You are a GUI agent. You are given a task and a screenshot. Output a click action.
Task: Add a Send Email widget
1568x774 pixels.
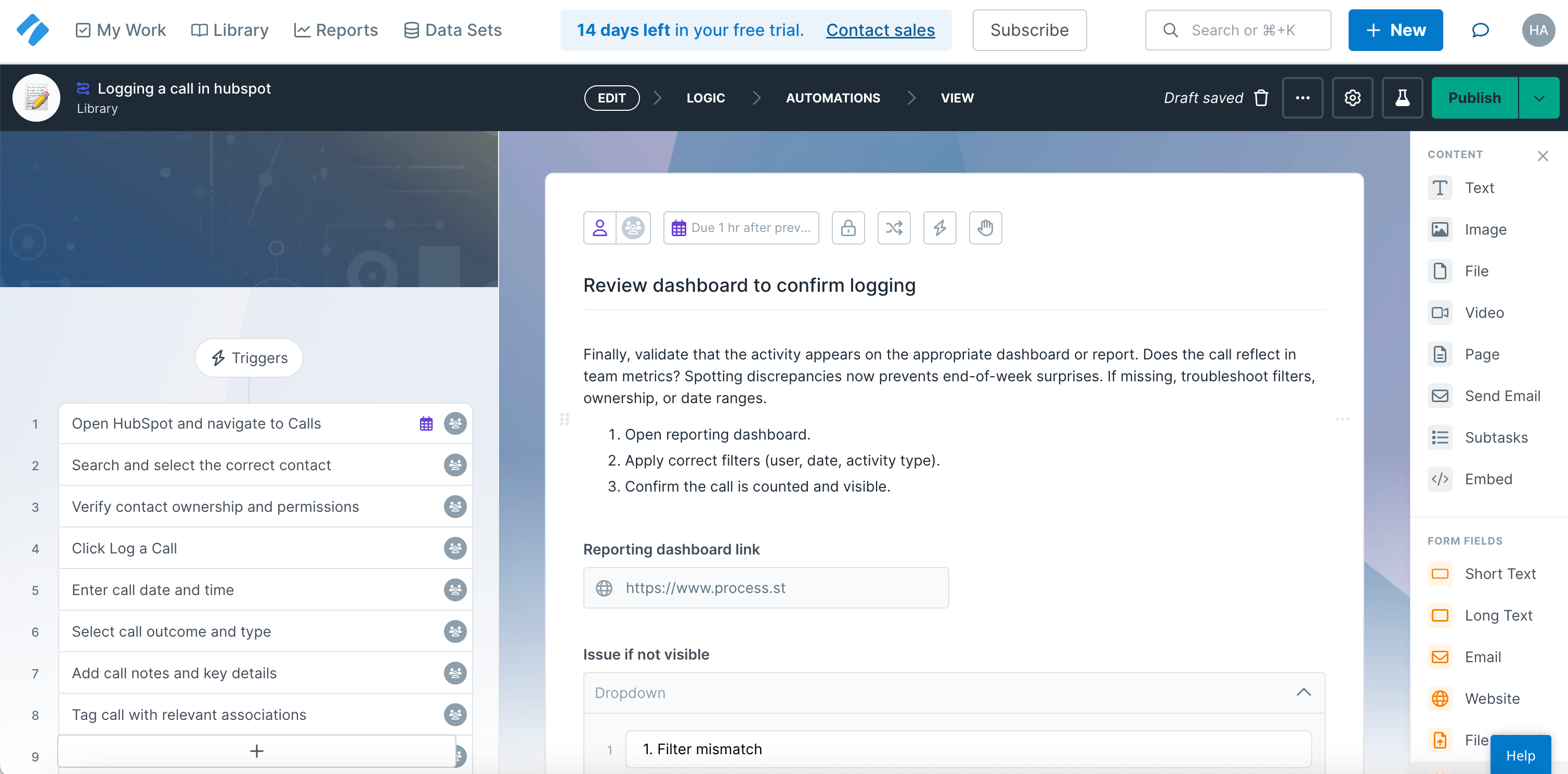coord(1484,396)
